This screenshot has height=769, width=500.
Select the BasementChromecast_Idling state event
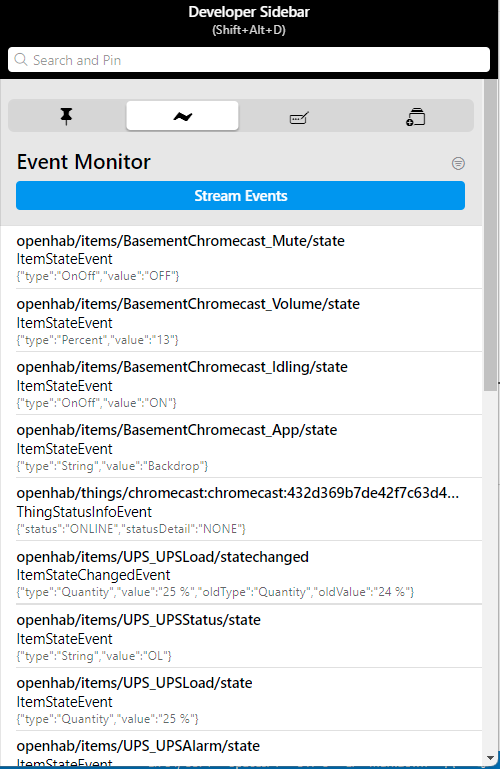click(241, 384)
